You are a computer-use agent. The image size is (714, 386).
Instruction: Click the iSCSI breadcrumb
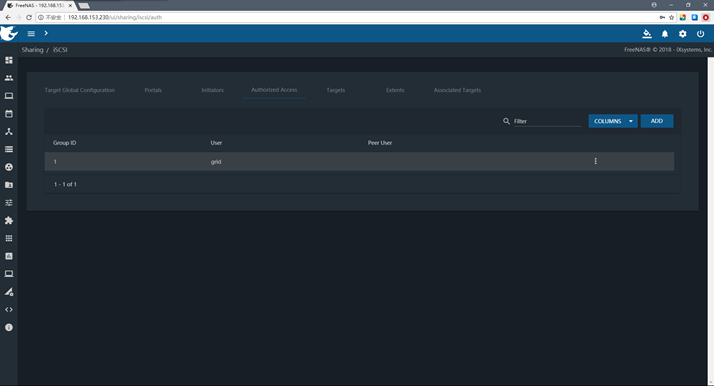tap(60, 50)
